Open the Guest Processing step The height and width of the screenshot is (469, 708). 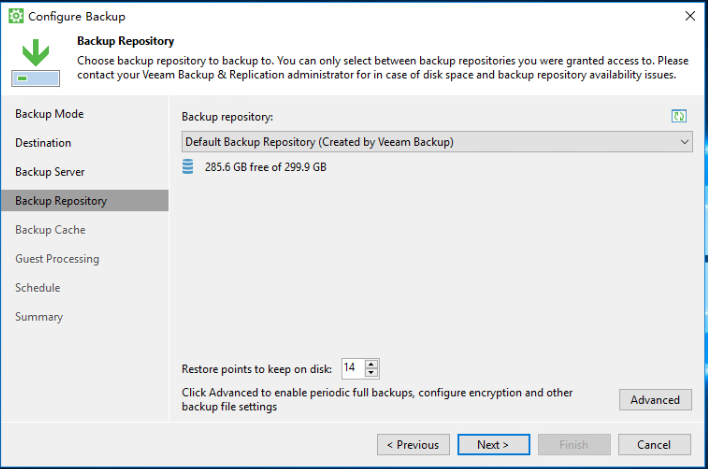tap(57, 259)
